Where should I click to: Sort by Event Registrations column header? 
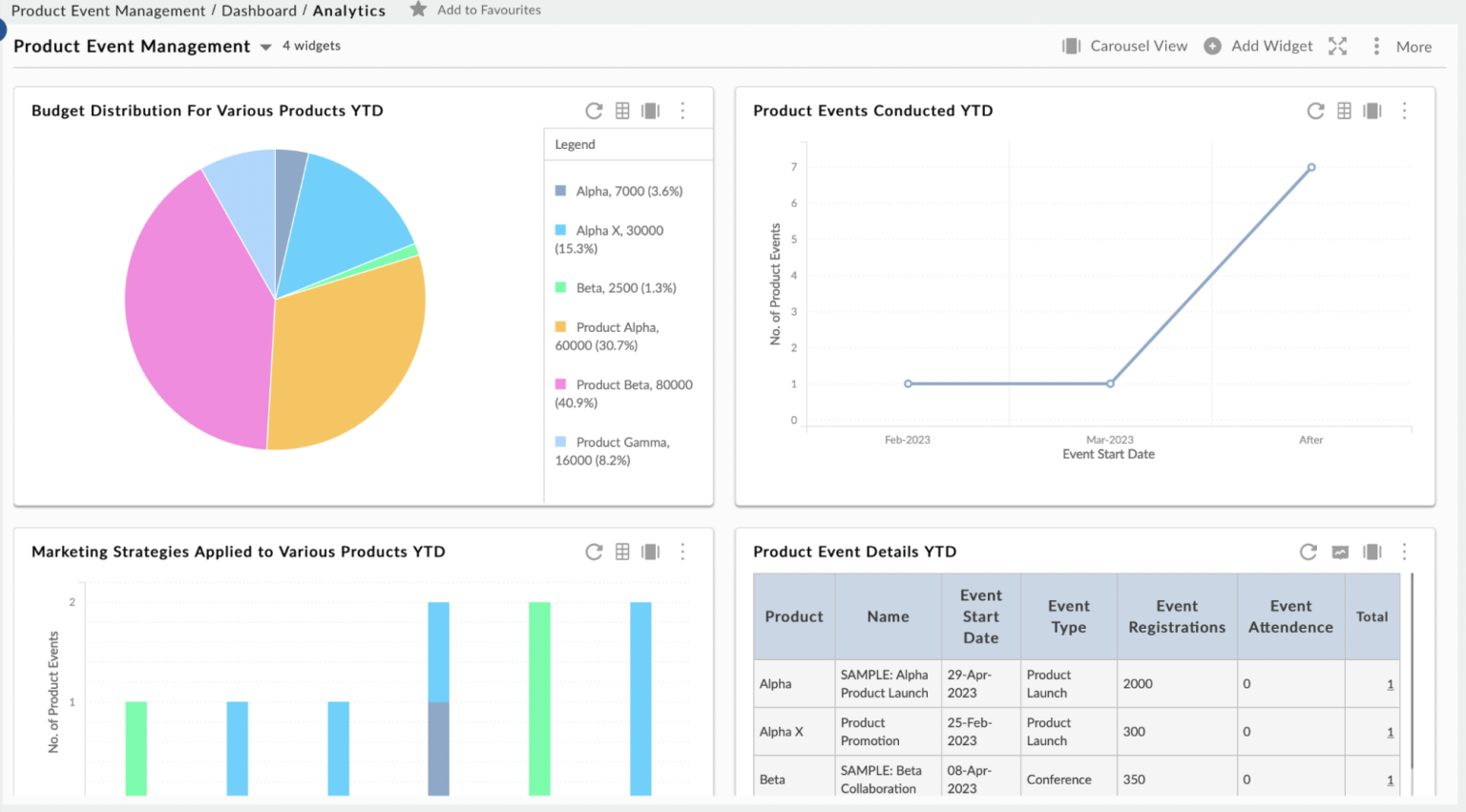pyautogui.click(x=1177, y=616)
